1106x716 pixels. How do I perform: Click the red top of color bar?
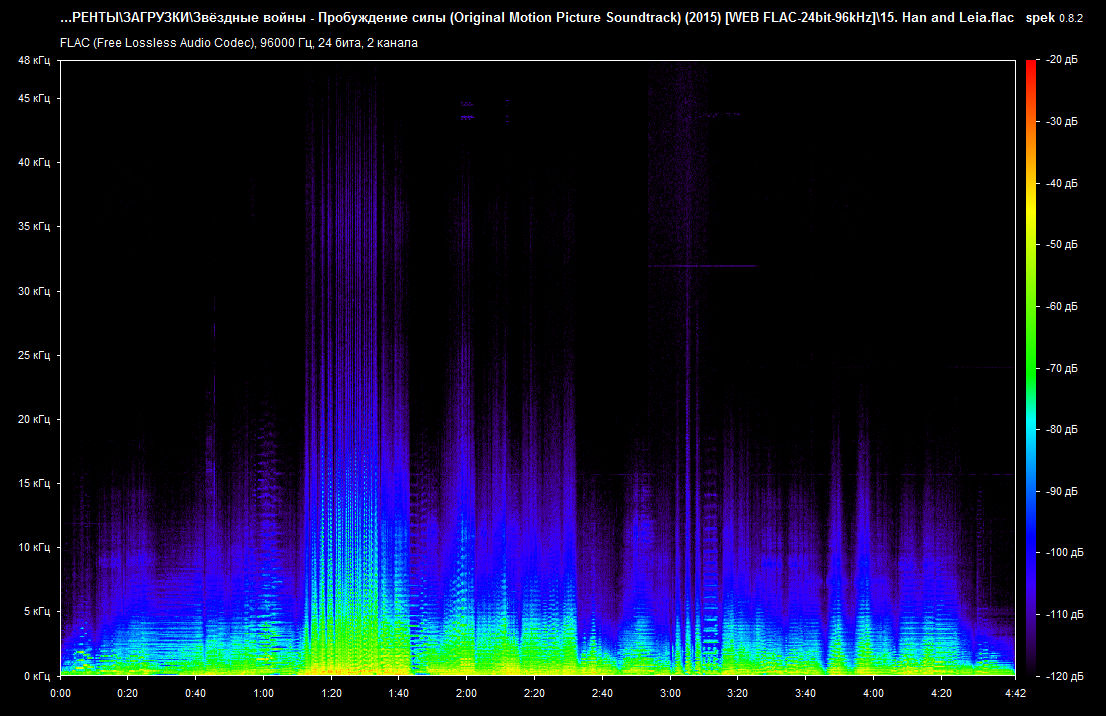click(x=1031, y=66)
